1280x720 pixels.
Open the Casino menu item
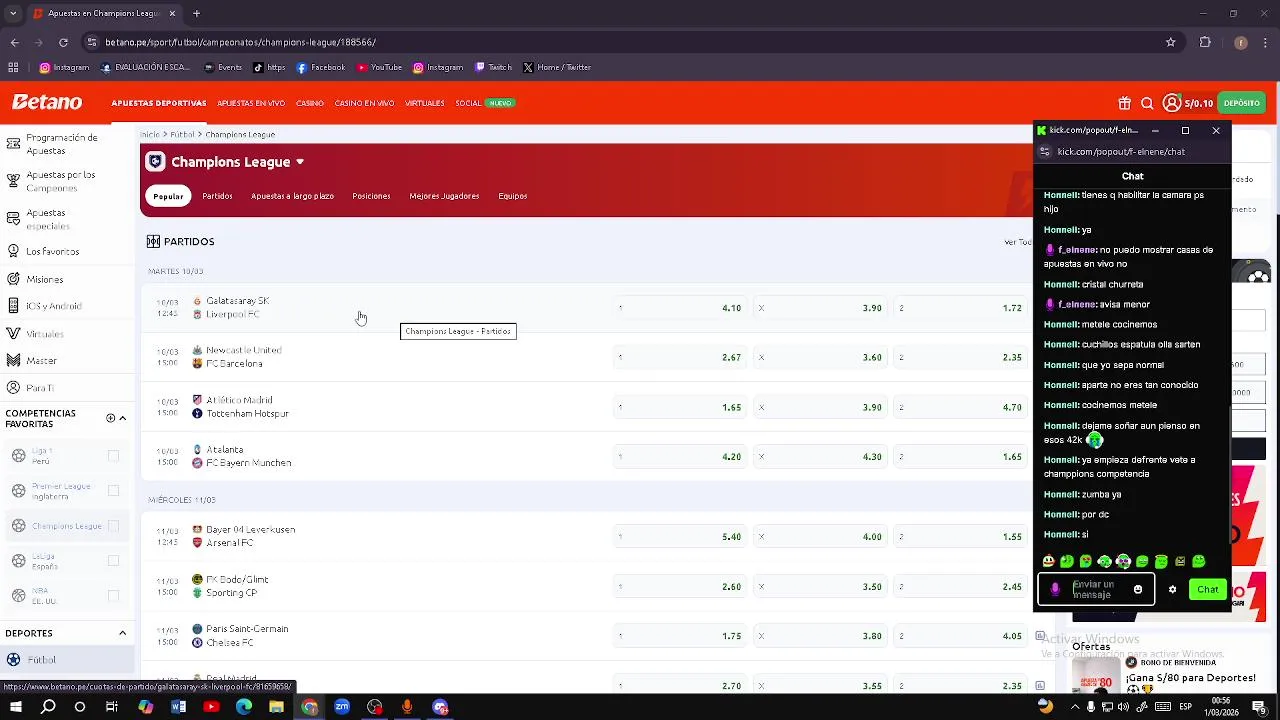[x=310, y=103]
